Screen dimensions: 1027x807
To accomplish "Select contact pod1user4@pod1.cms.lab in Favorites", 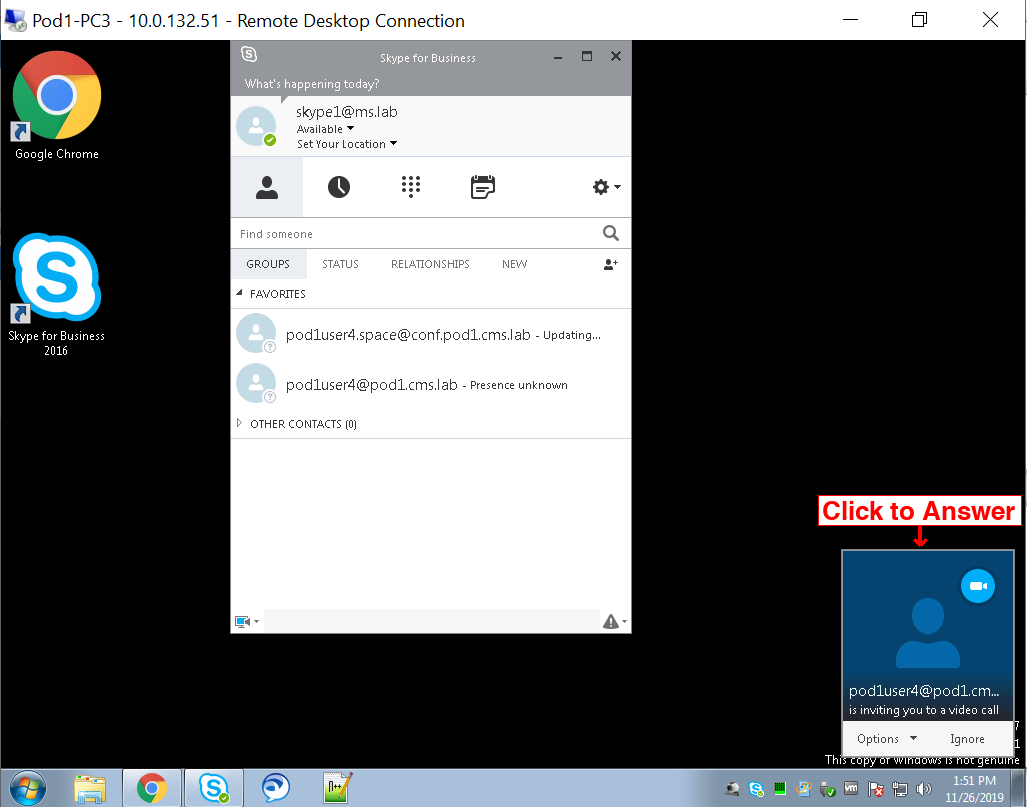I will [x=430, y=385].
